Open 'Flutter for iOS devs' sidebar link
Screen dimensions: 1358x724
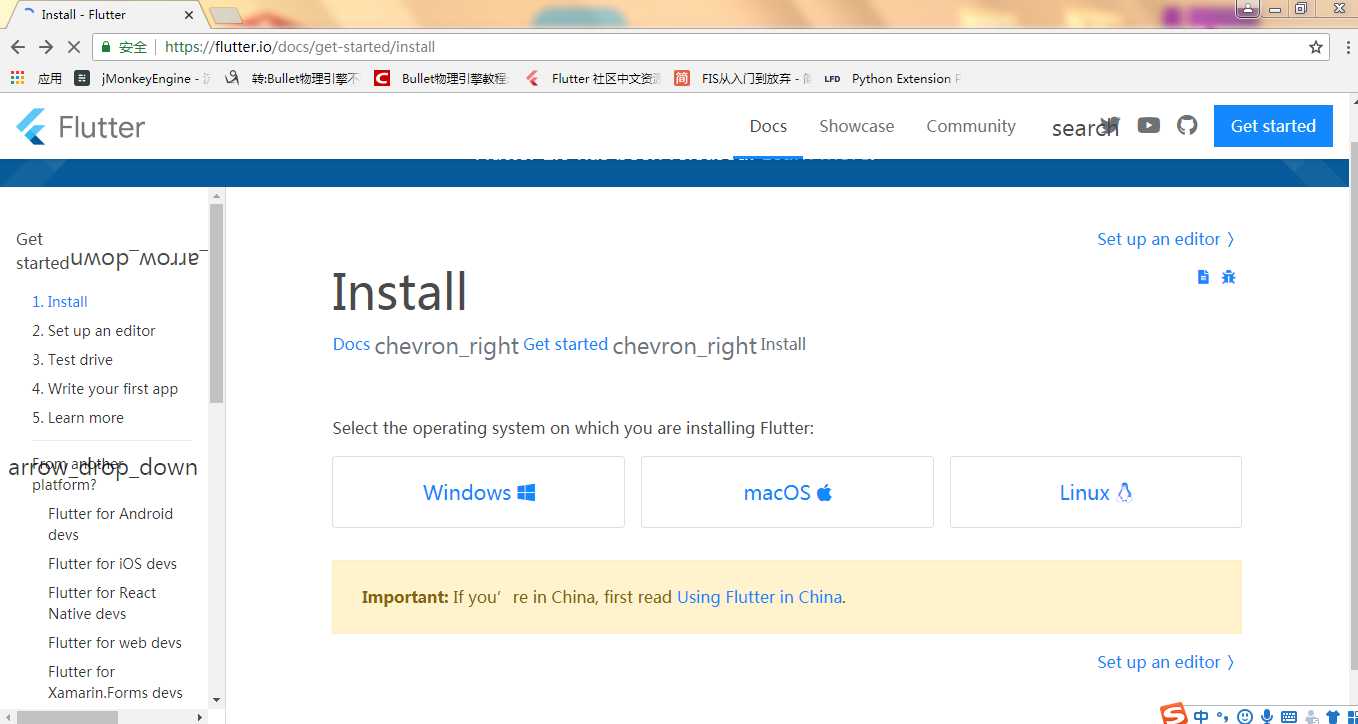(112, 564)
